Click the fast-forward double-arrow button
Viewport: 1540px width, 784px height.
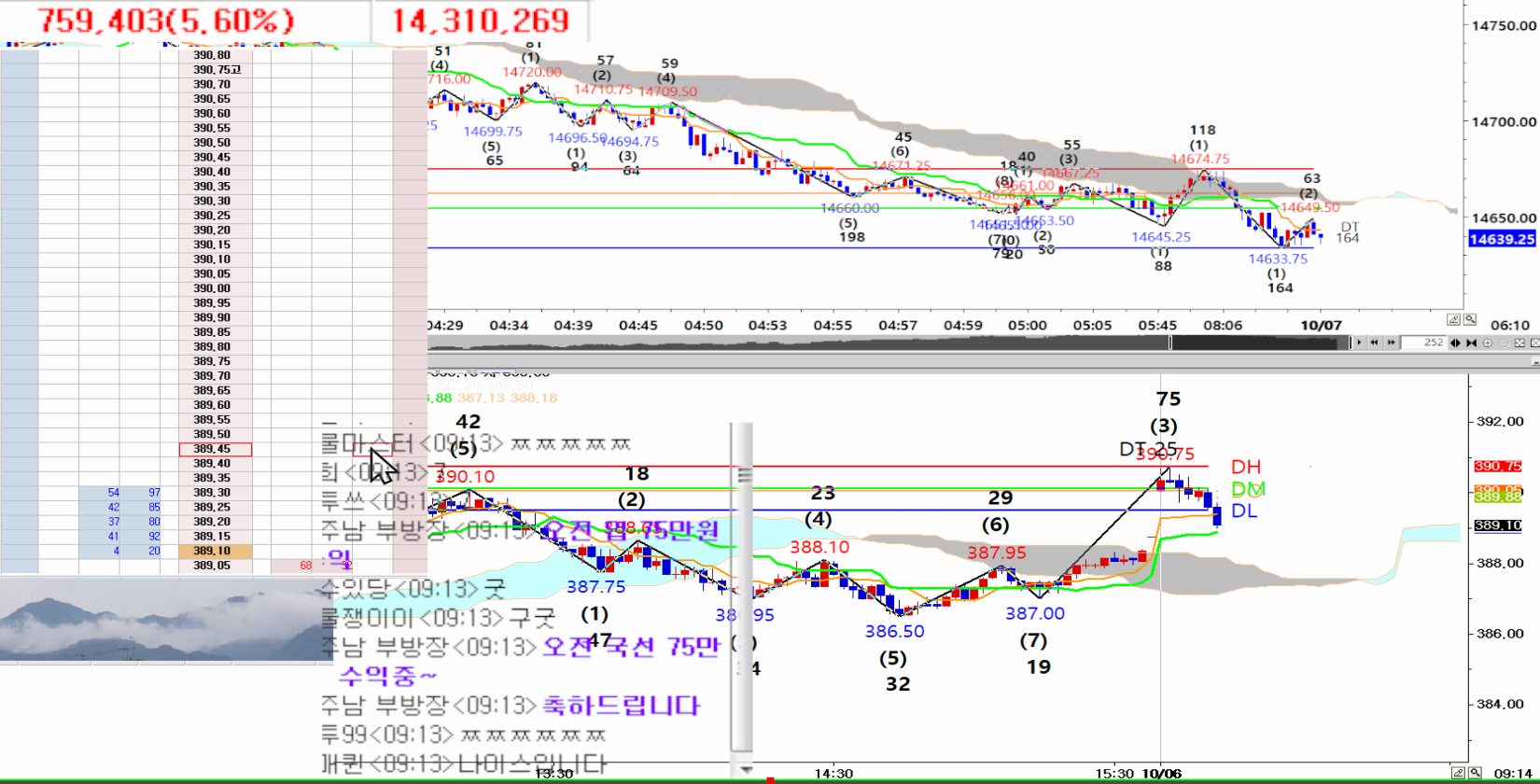click(1391, 343)
